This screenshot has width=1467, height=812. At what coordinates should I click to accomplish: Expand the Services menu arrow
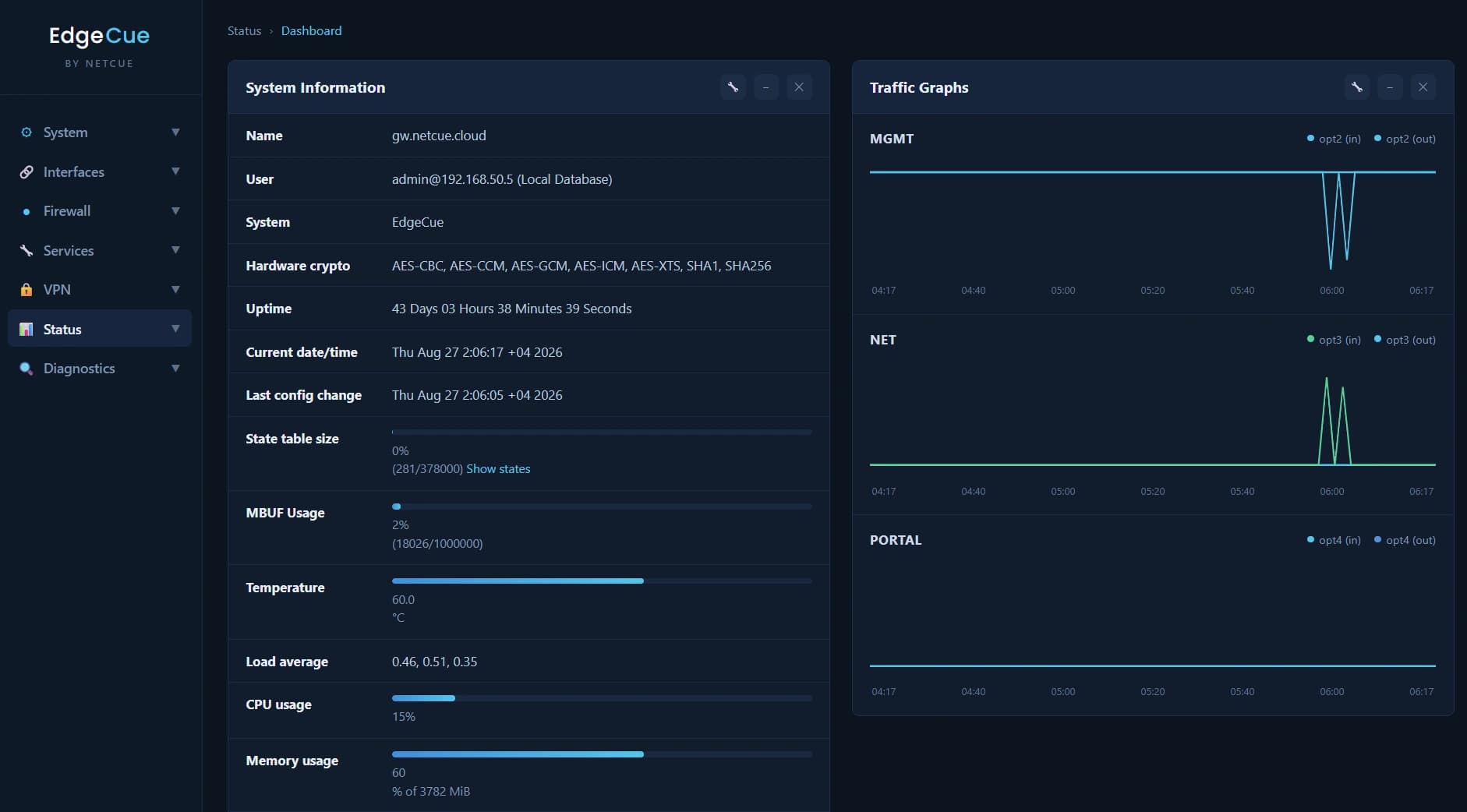[x=175, y=250]
